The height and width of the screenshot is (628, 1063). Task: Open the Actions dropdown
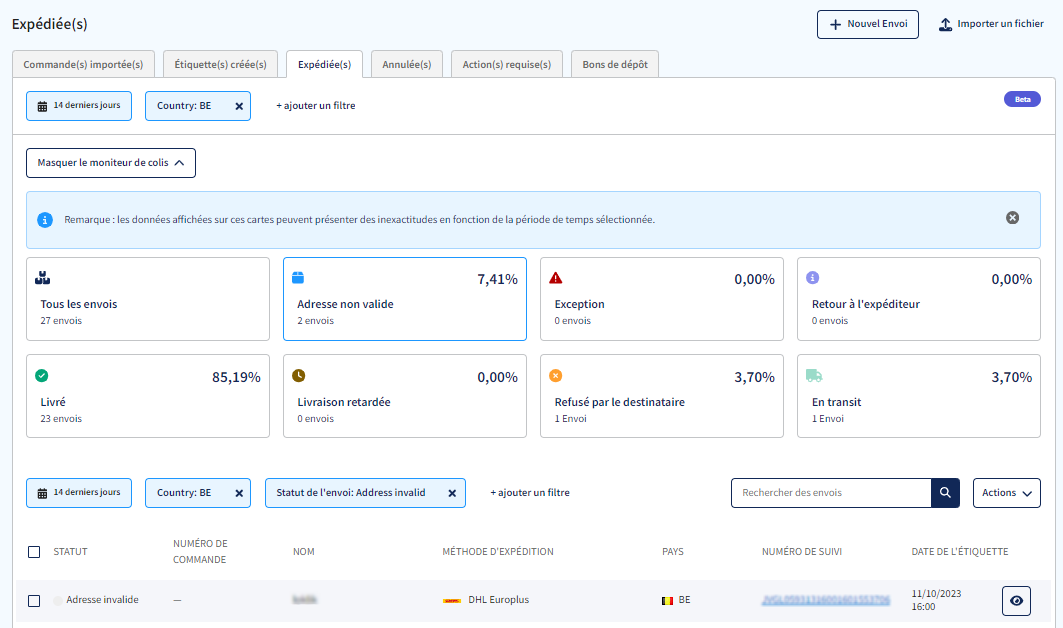pos(1007,493)
